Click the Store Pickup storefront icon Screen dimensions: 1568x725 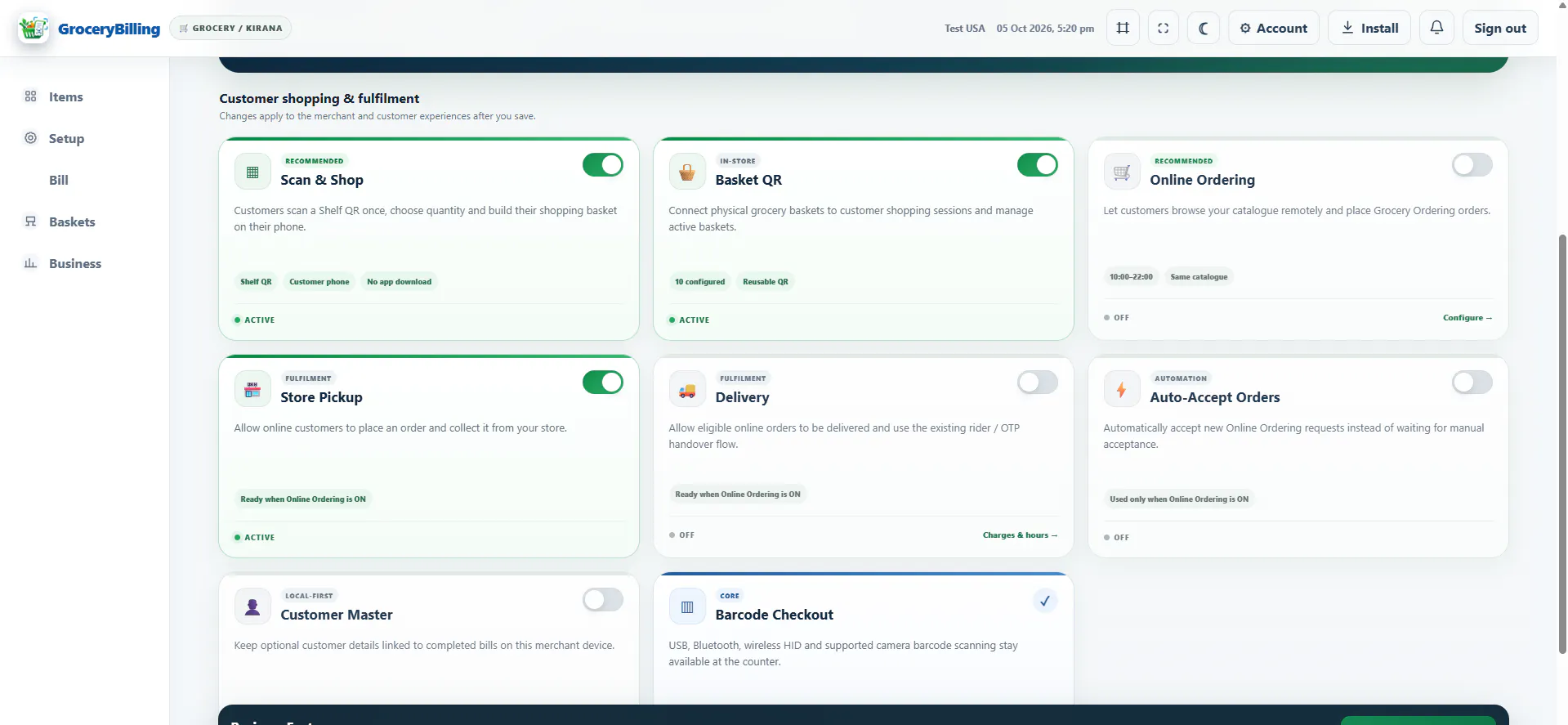(252, 389)
